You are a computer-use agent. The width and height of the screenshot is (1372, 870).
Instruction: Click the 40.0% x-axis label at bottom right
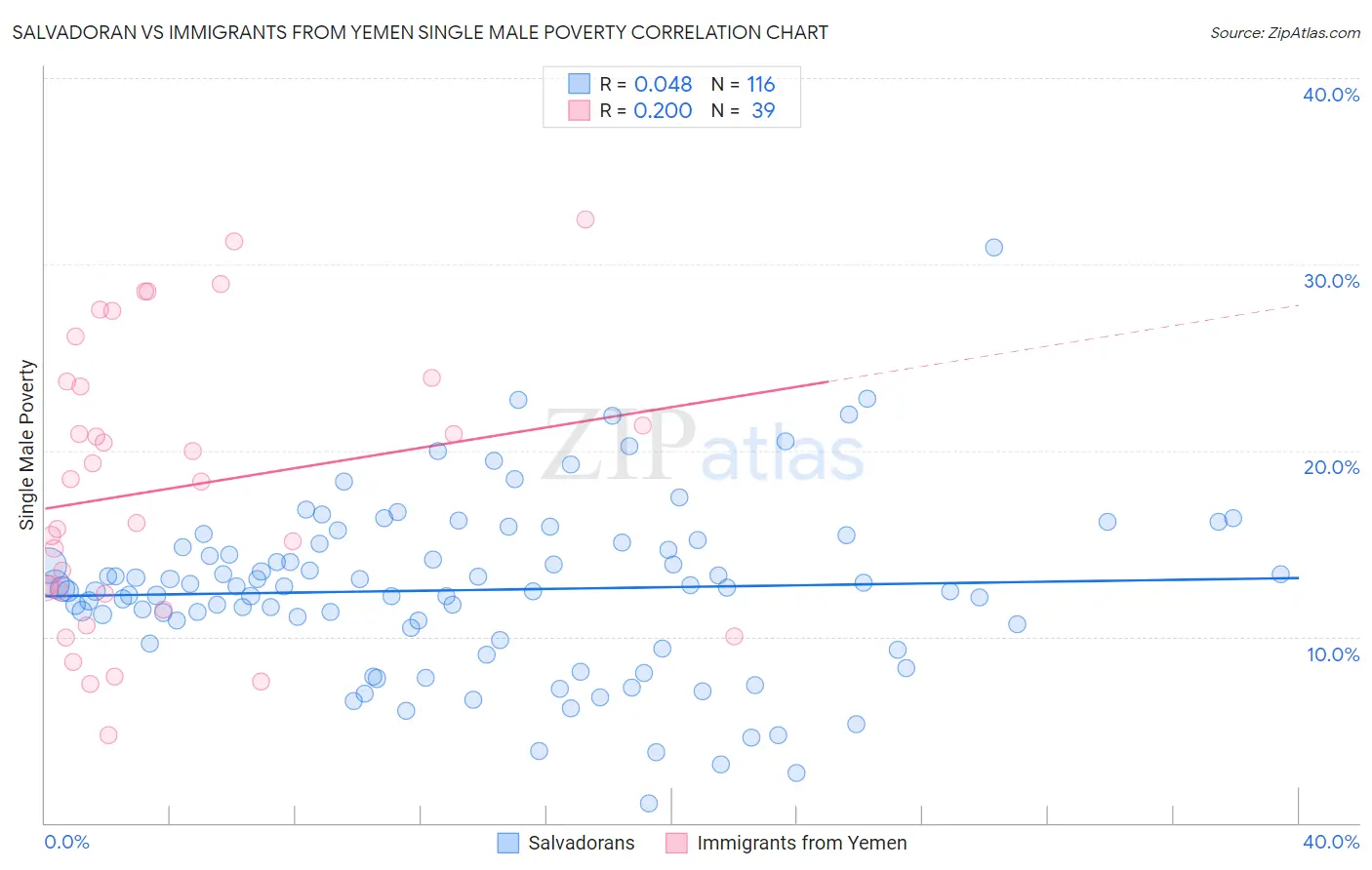[x=1331, y=842]
